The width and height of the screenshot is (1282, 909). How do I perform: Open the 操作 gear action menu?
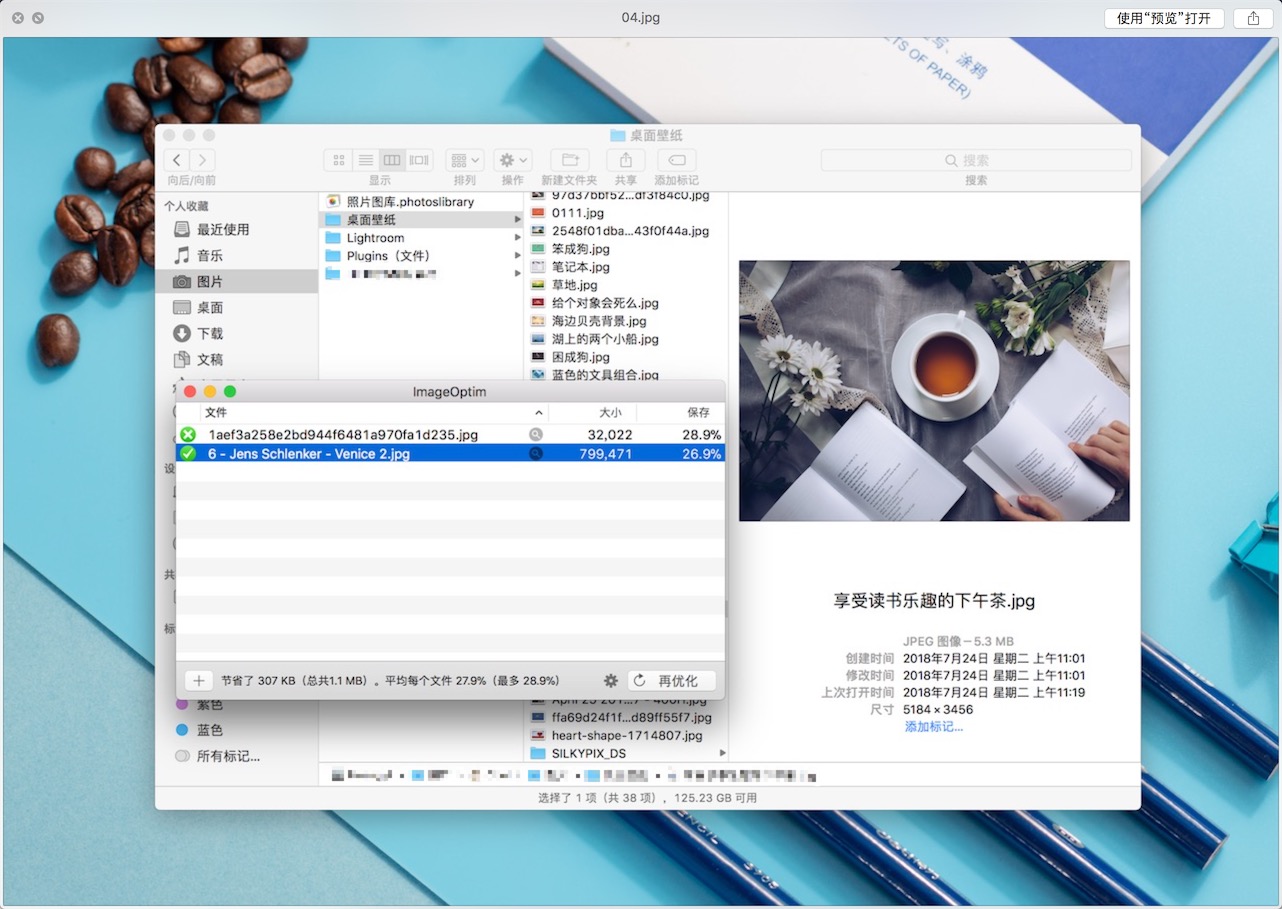click(x=513, y=160)
